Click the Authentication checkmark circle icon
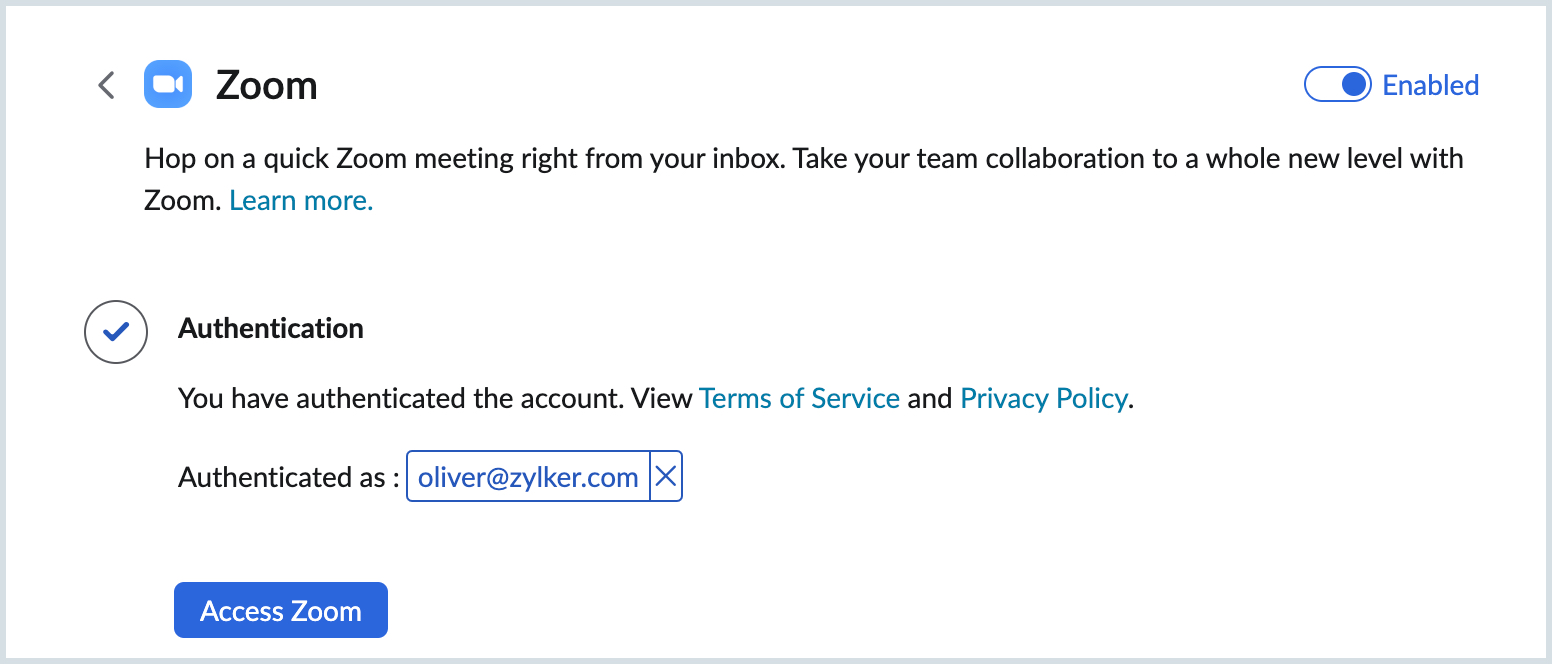The image size is (1552, 664). 116,330
